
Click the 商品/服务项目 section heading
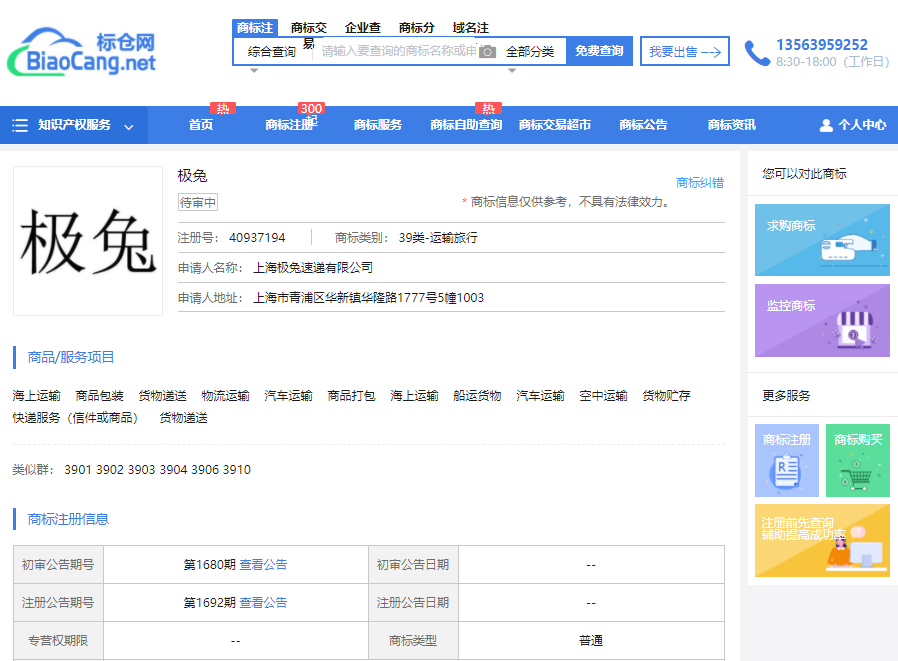click(x=71, y=357)
